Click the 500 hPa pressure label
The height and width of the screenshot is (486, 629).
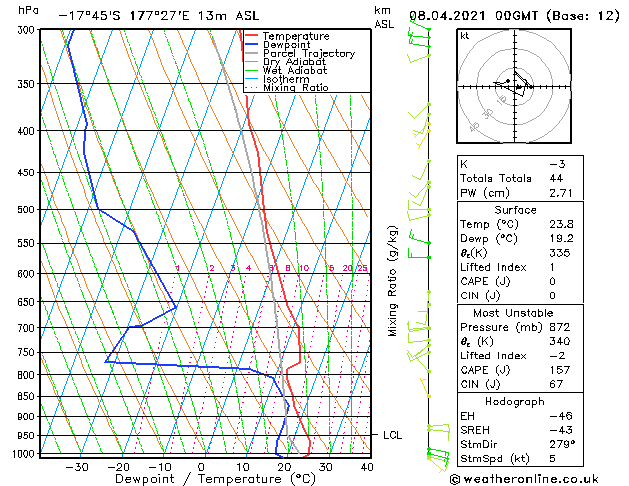(x=28, y=210)
